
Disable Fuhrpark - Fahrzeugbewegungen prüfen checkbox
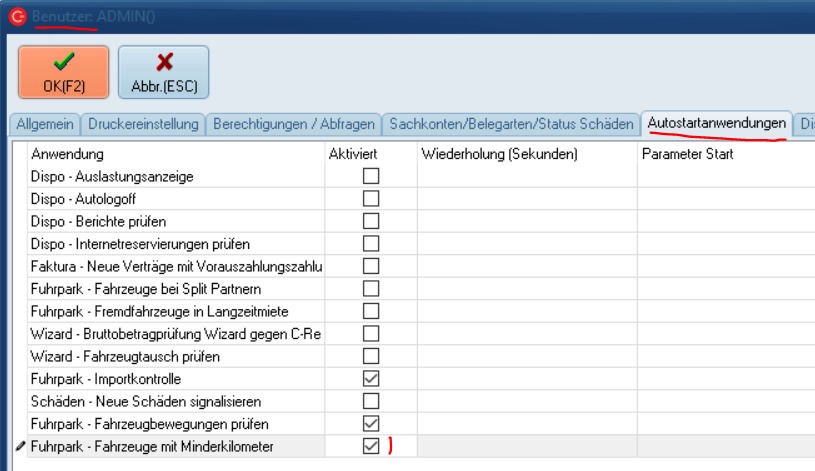371,424
